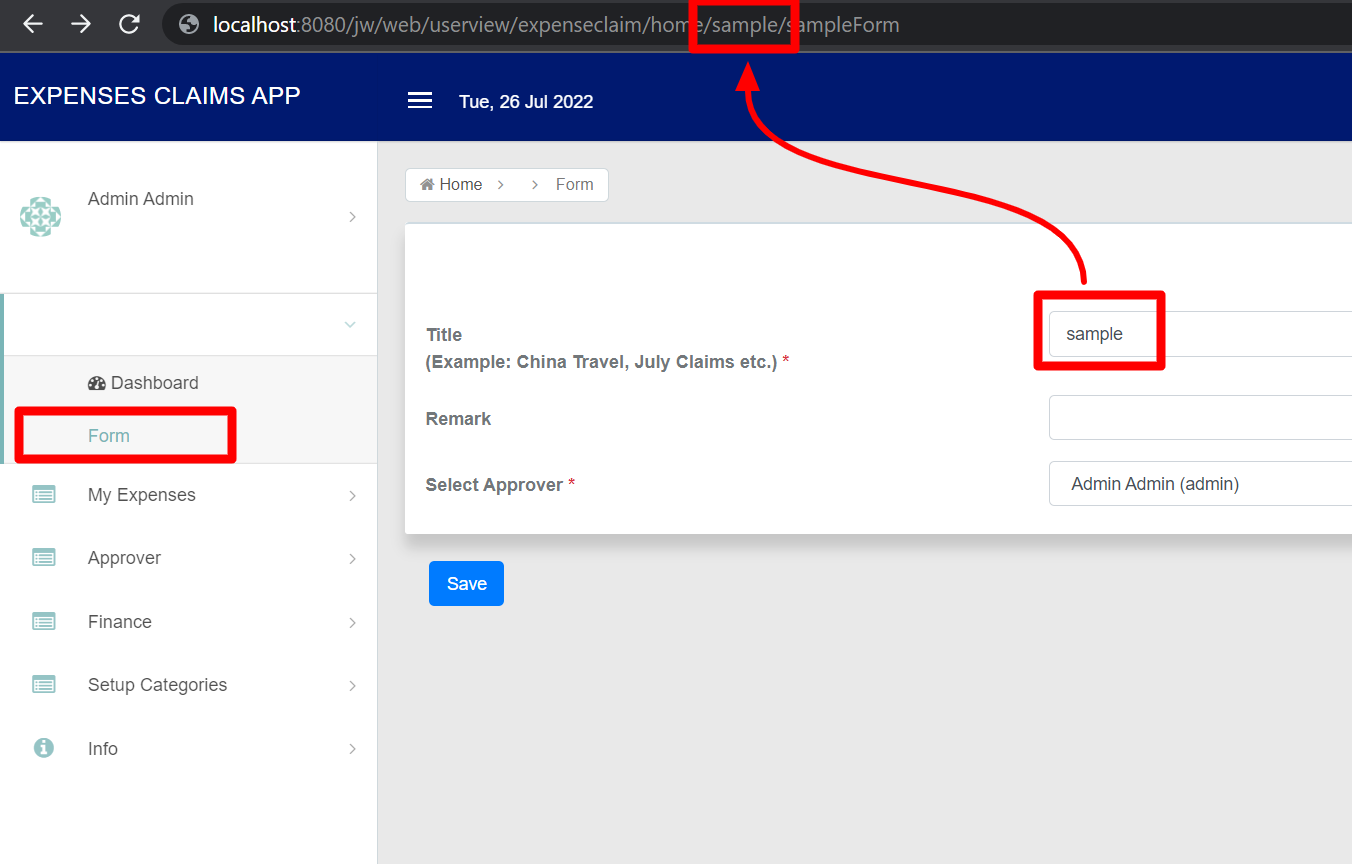Click the My Expenses list icon

44,495
